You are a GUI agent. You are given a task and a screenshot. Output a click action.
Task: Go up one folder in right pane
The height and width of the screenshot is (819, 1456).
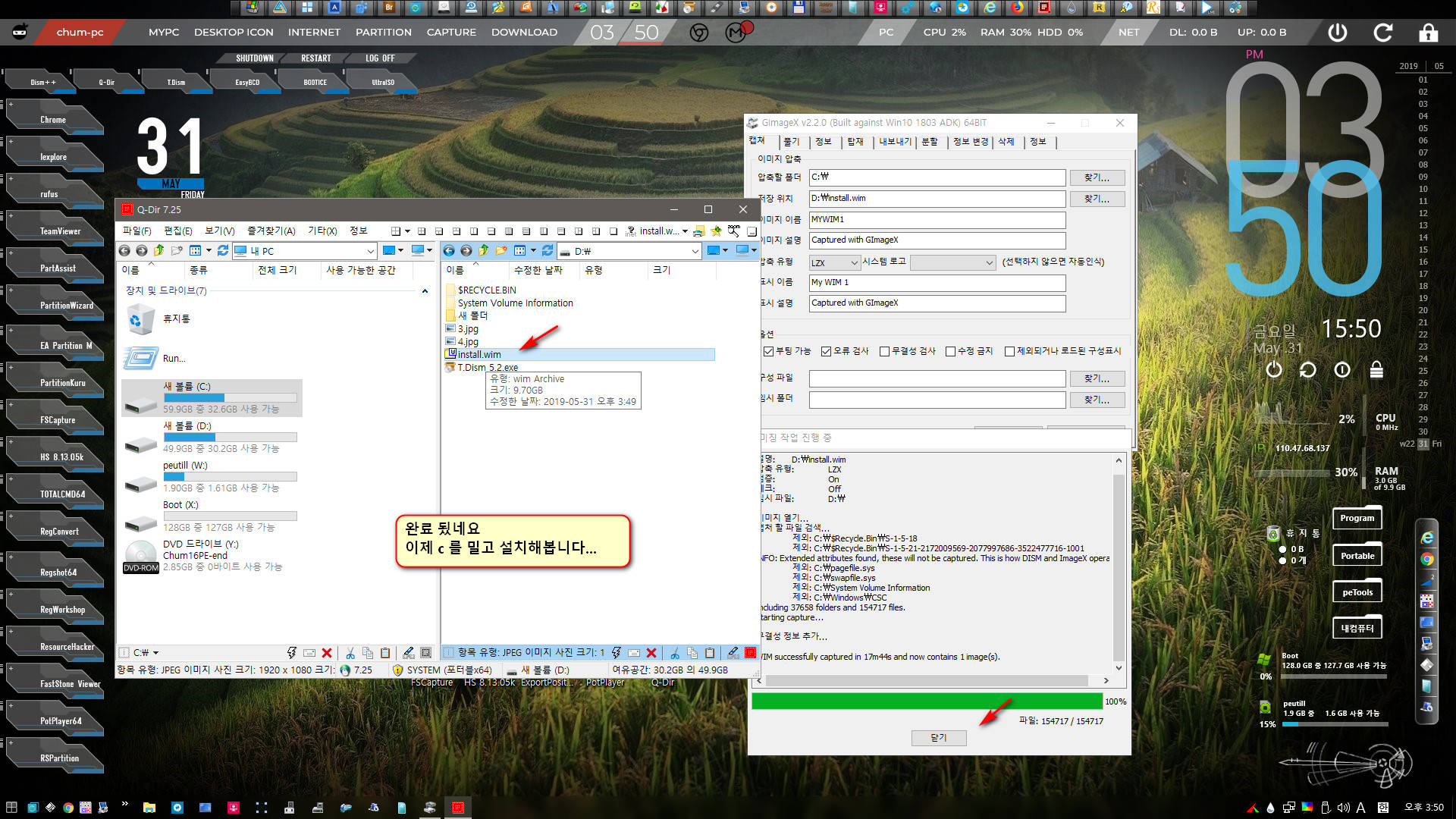[x=483, y=250]
